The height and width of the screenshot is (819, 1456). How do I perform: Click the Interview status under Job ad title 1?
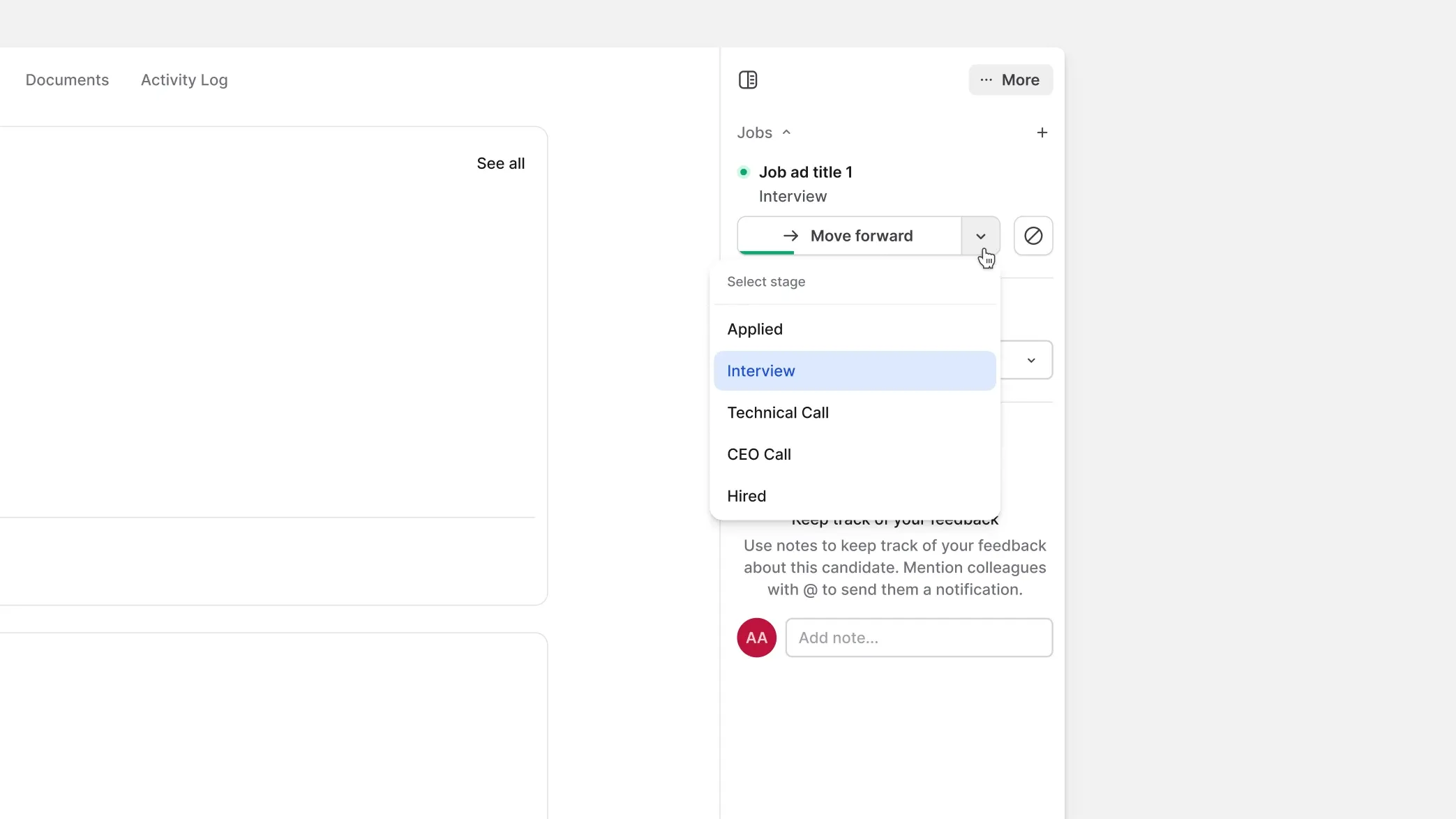click(x=793, y=196)
